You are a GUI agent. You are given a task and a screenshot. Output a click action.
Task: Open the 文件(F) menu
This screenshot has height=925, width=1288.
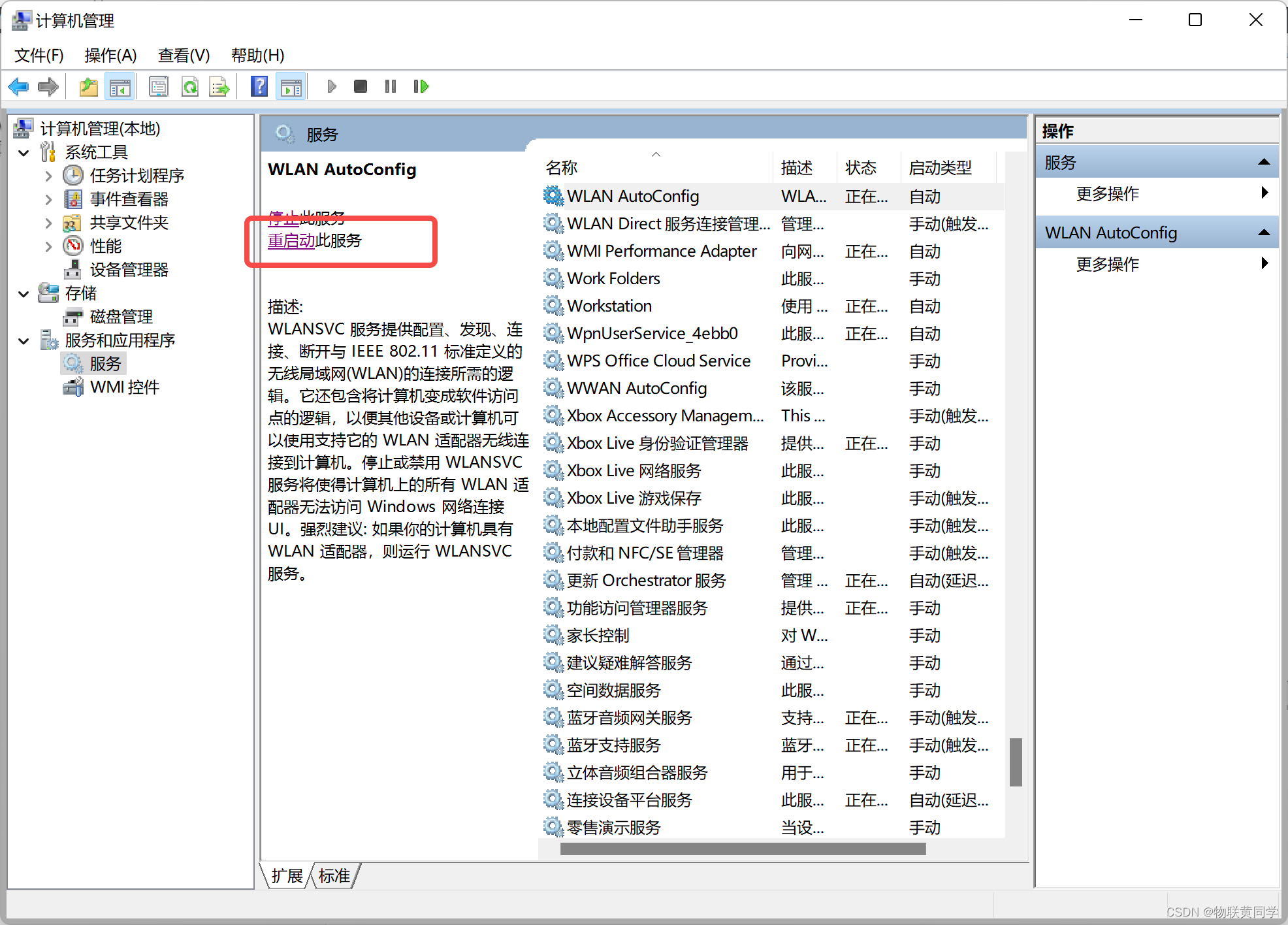(x=41, y=55)
